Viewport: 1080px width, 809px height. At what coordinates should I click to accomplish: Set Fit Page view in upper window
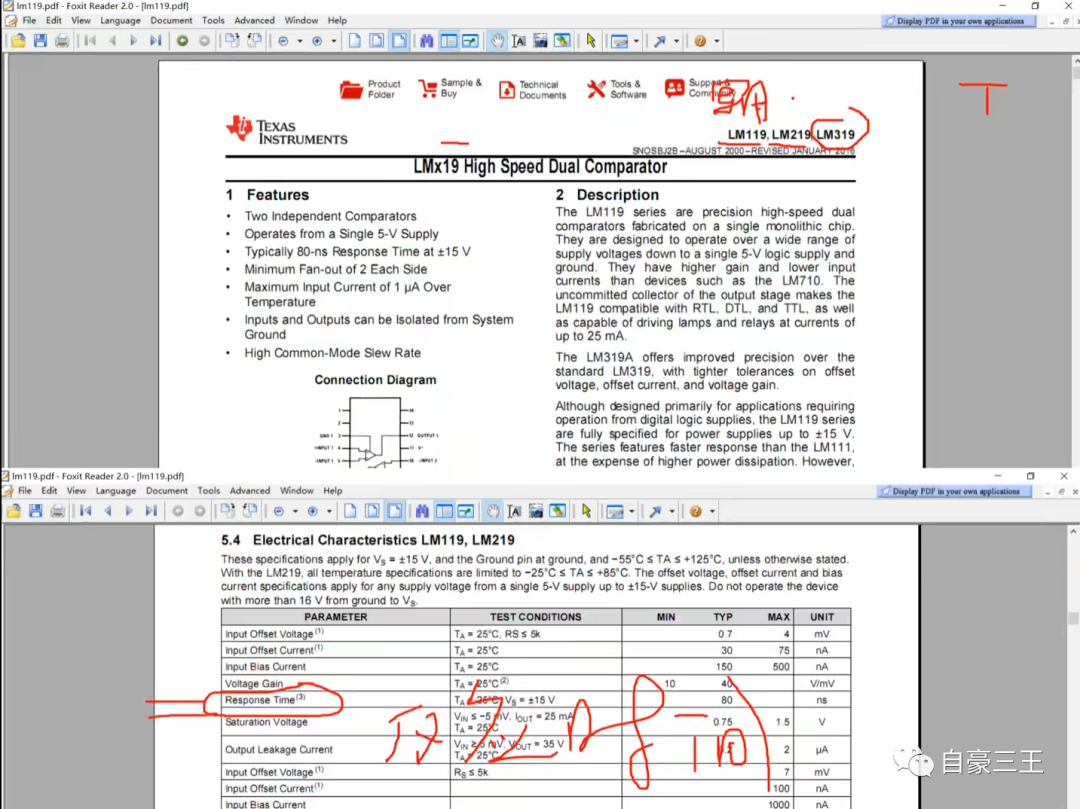(377, 41)
